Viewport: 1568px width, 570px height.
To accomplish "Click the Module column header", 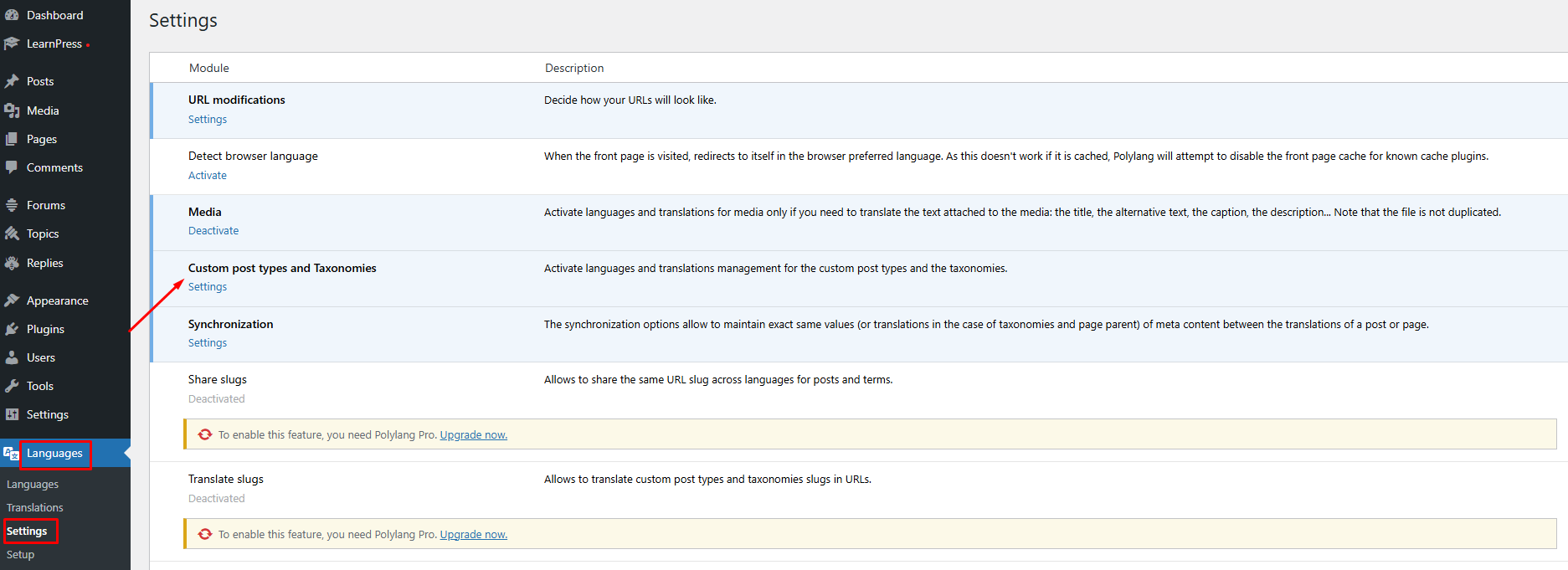I will pyautogui.click(x=208, y=68).
